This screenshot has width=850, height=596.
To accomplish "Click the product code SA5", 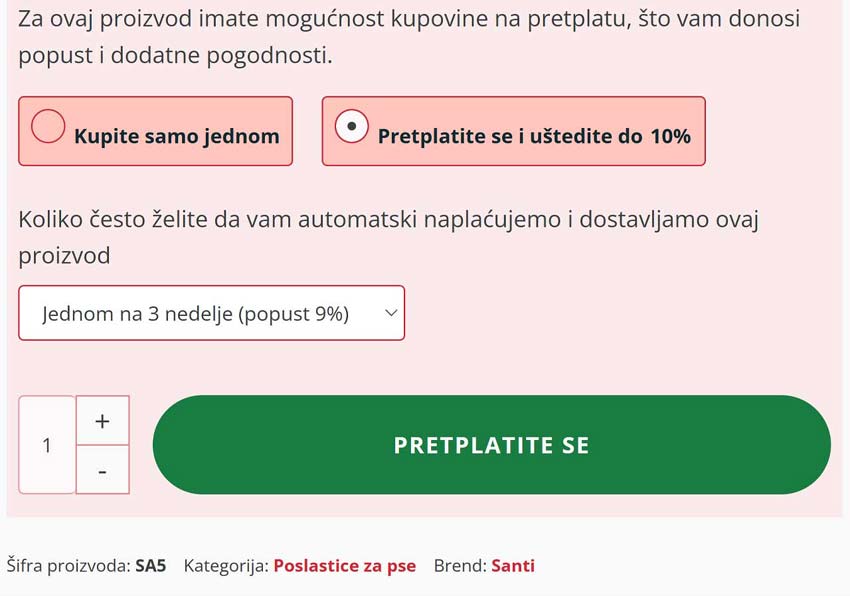I will click(x=151, y=566).
